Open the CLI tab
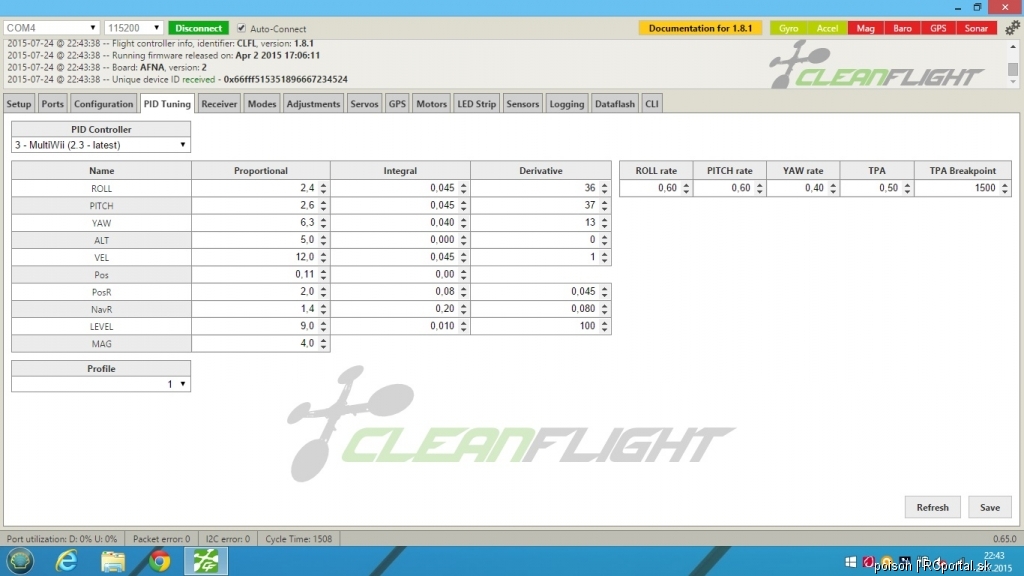This screenshot has height=576, width=1024. (652, 104)
